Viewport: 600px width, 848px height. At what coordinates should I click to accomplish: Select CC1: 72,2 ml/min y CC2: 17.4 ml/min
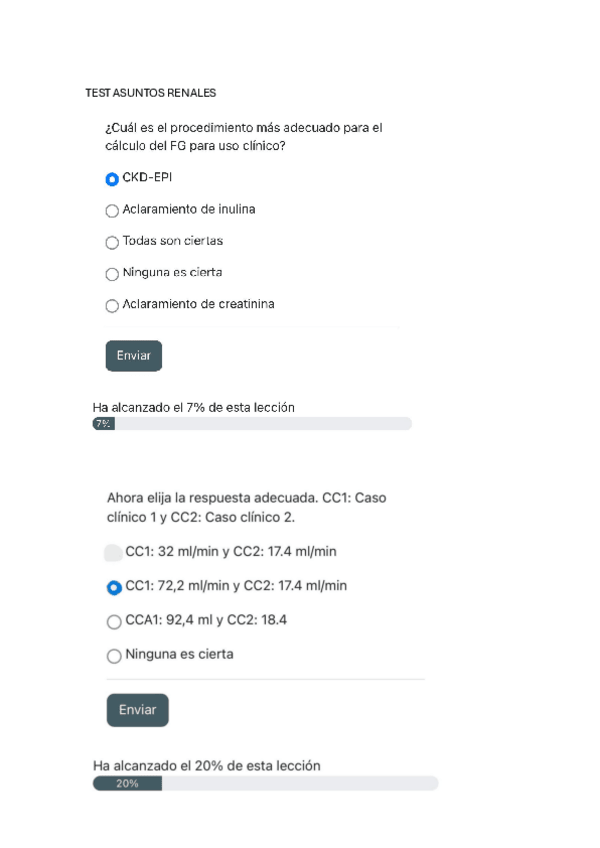[114, 587]
